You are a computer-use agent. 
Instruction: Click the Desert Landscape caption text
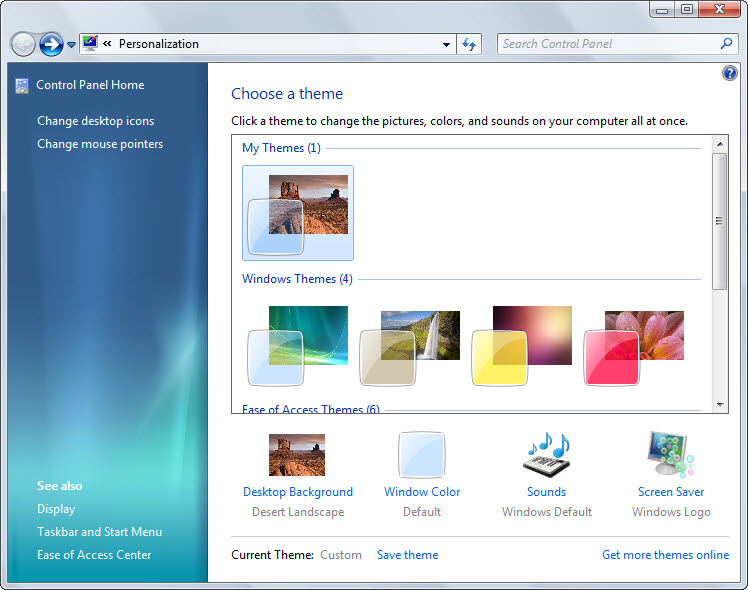tap(298, 512)
